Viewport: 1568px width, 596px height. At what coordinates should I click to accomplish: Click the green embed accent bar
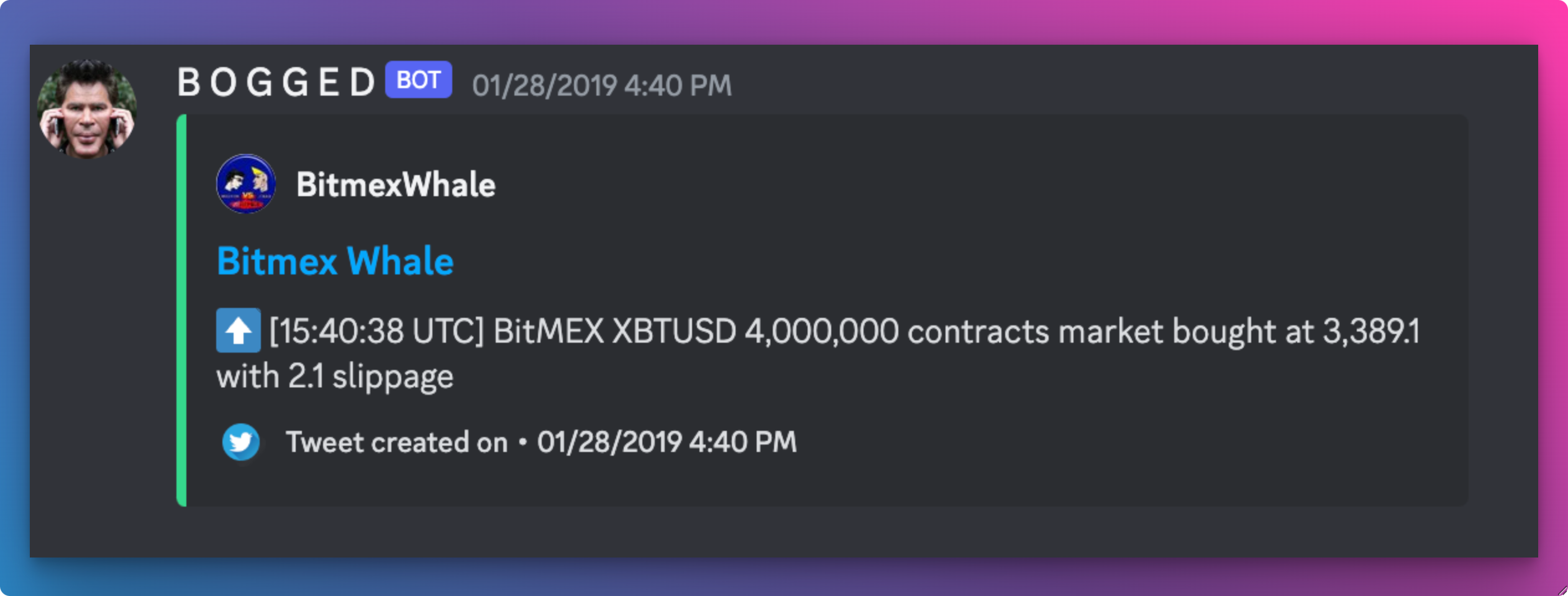[x=181, y=310]
